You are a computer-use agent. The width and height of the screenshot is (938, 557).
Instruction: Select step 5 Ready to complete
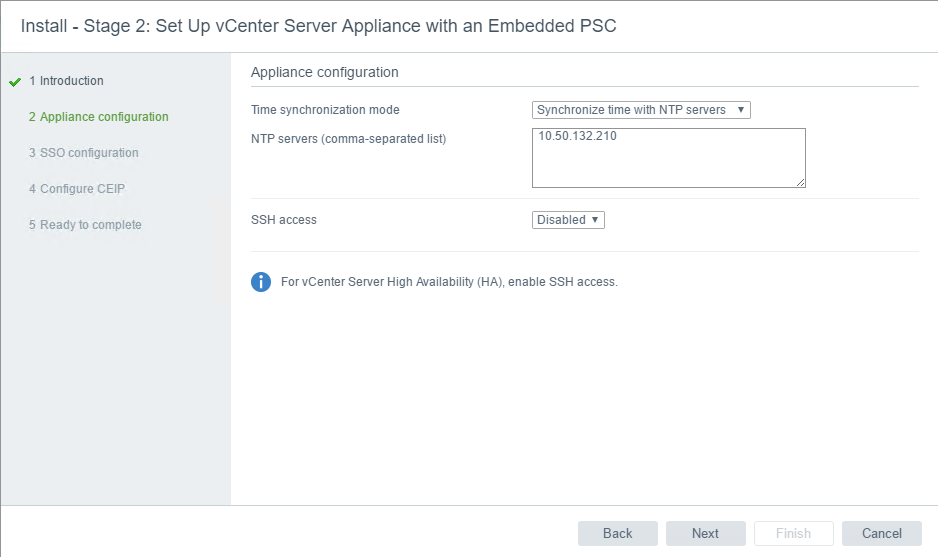pos(86,224)
